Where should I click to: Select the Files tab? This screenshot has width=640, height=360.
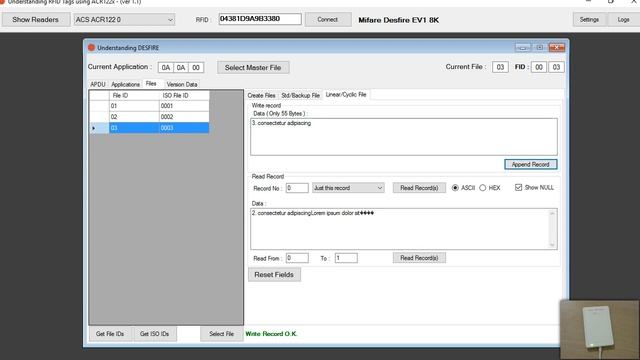click(x=151, y=83)
